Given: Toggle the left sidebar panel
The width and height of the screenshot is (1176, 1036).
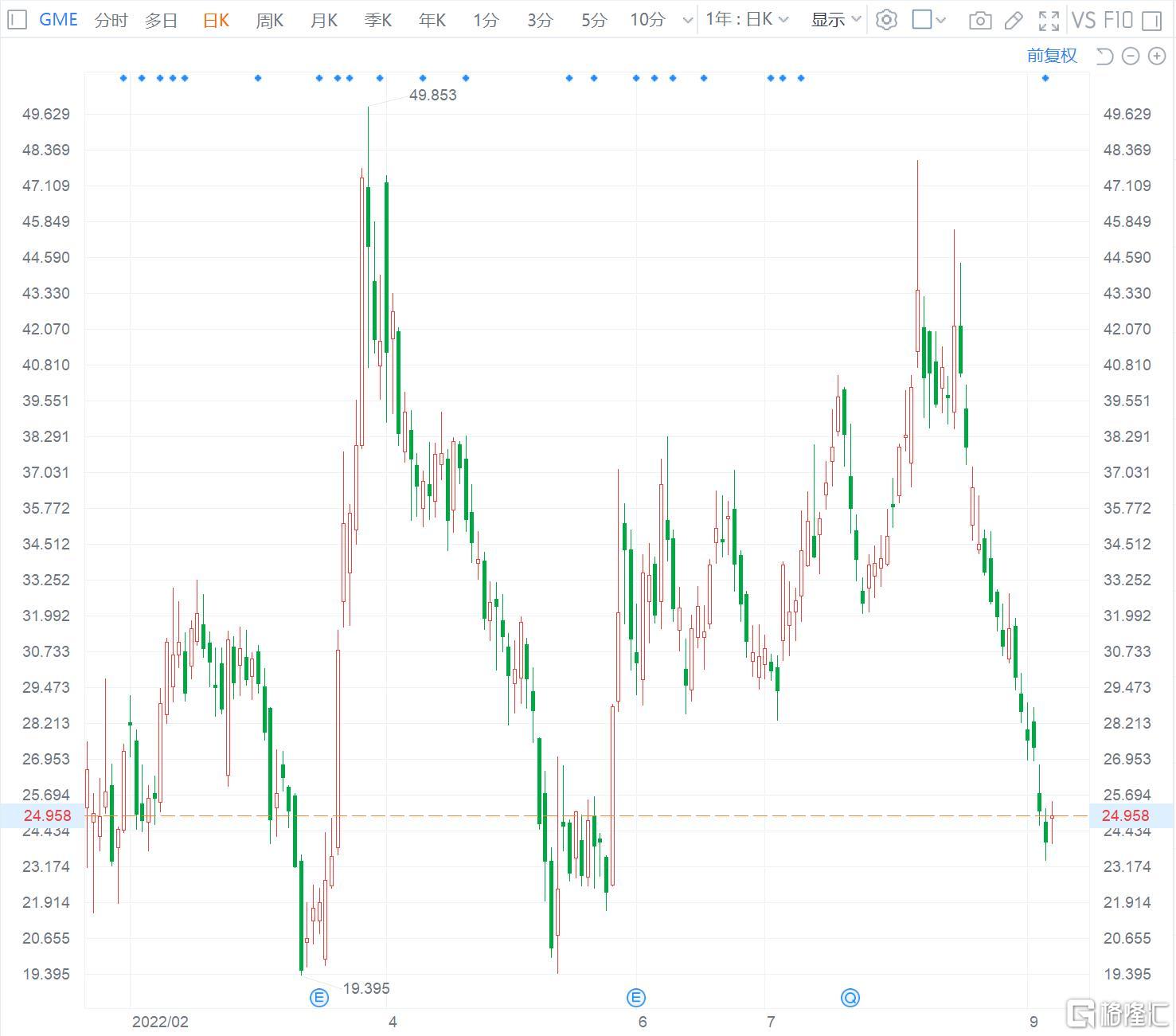Looking at the screenshot, I should pos(17,20).
